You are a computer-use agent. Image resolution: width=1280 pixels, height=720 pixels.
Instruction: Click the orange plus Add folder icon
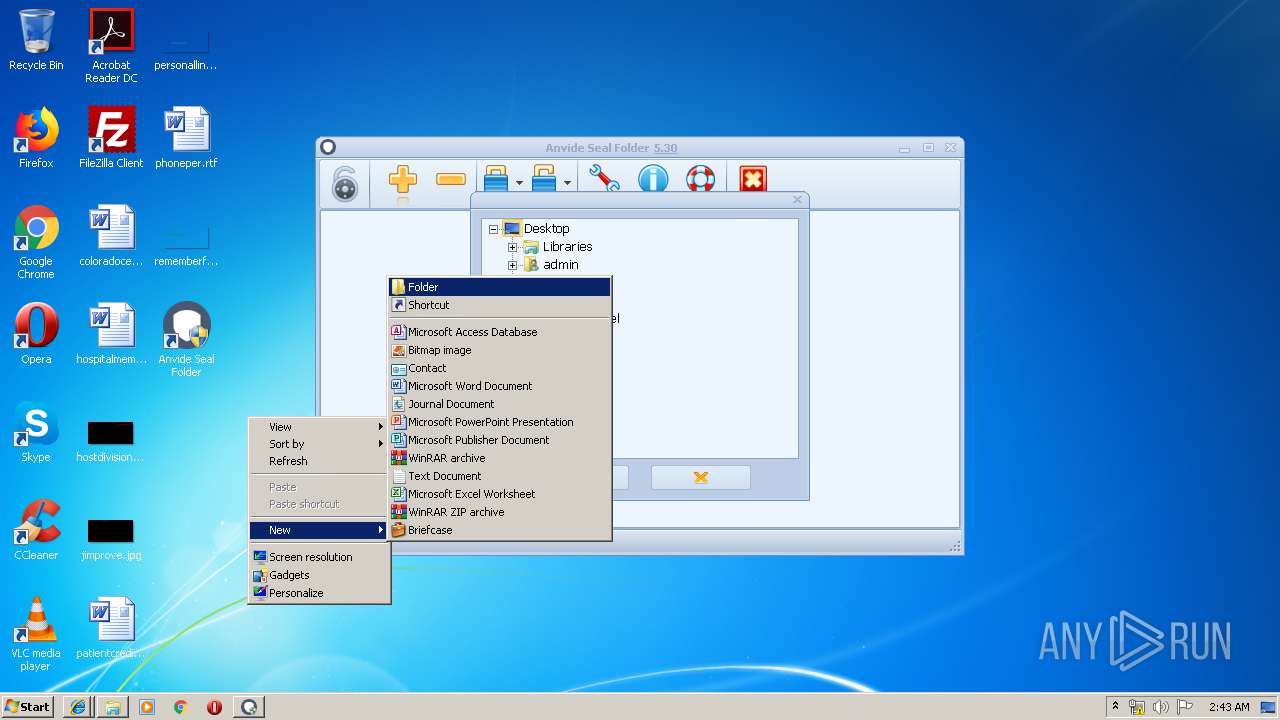[402, 180]
